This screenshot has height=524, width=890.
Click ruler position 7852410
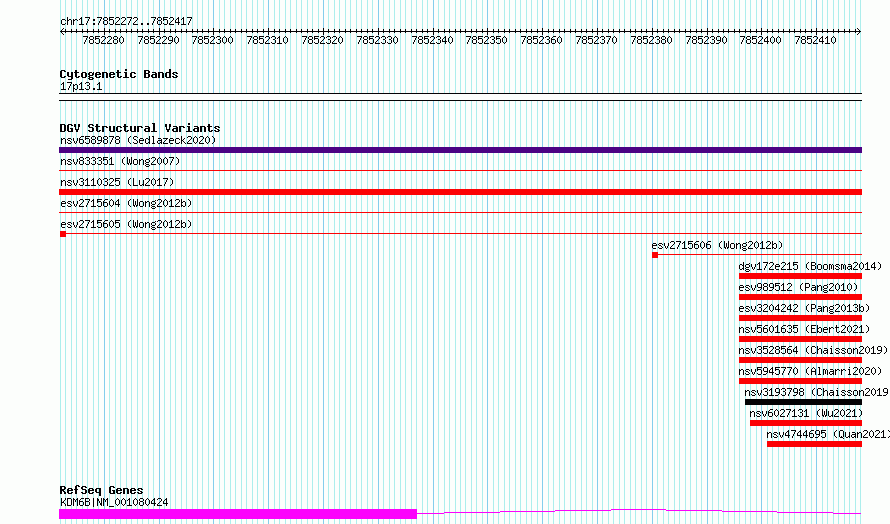point(816,40)
